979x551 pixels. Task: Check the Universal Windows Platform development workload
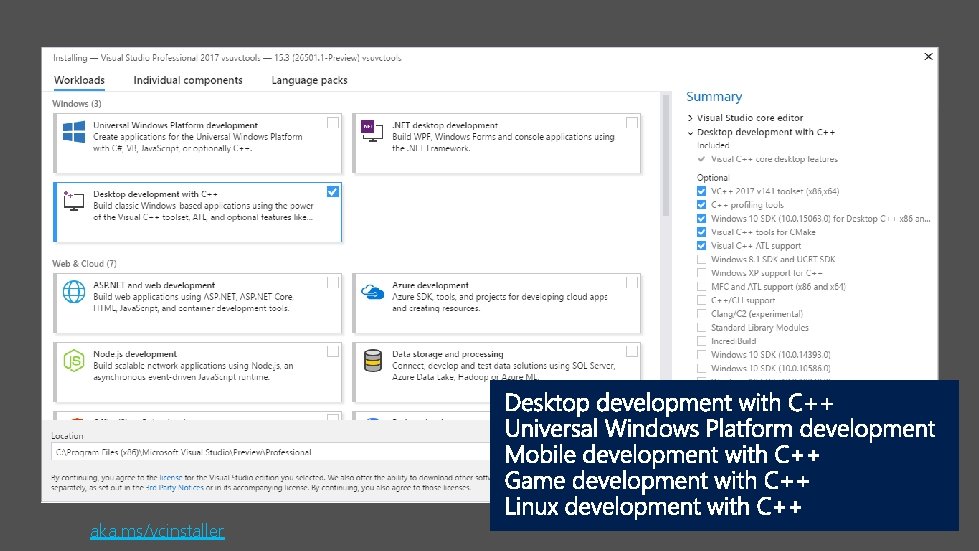coord(333,123)
